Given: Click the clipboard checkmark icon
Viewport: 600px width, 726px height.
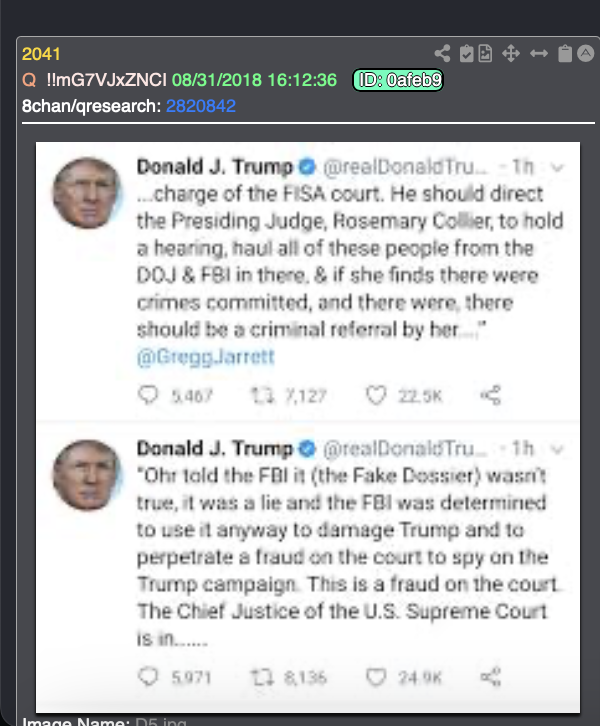Looking at the screenshot, I should (466, 54).
